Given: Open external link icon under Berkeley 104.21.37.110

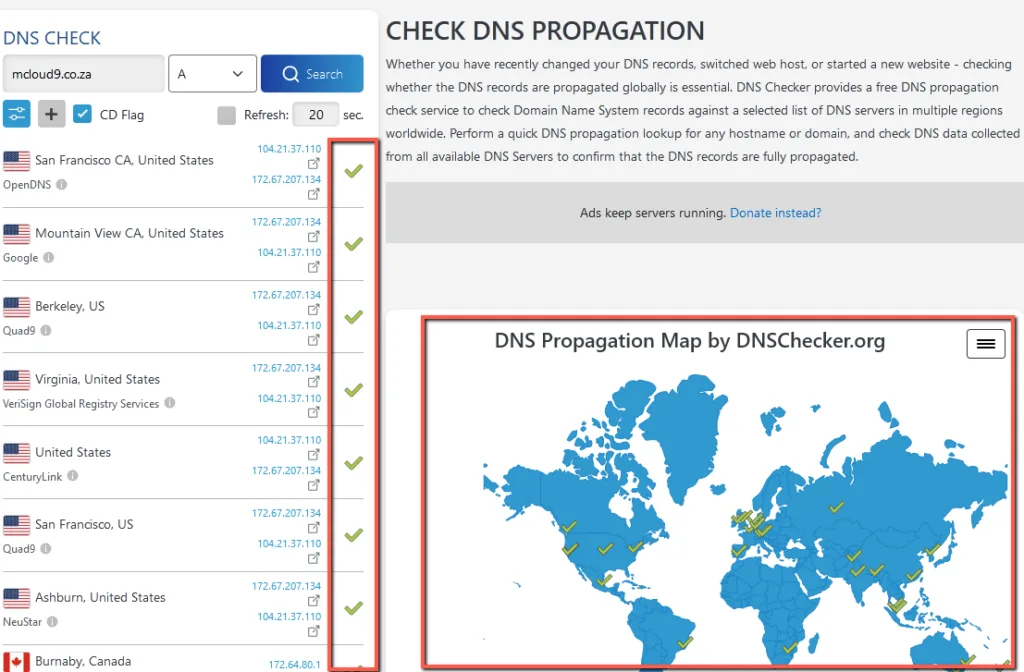Looking at the screenshot, I should click(x=313, y=340).
